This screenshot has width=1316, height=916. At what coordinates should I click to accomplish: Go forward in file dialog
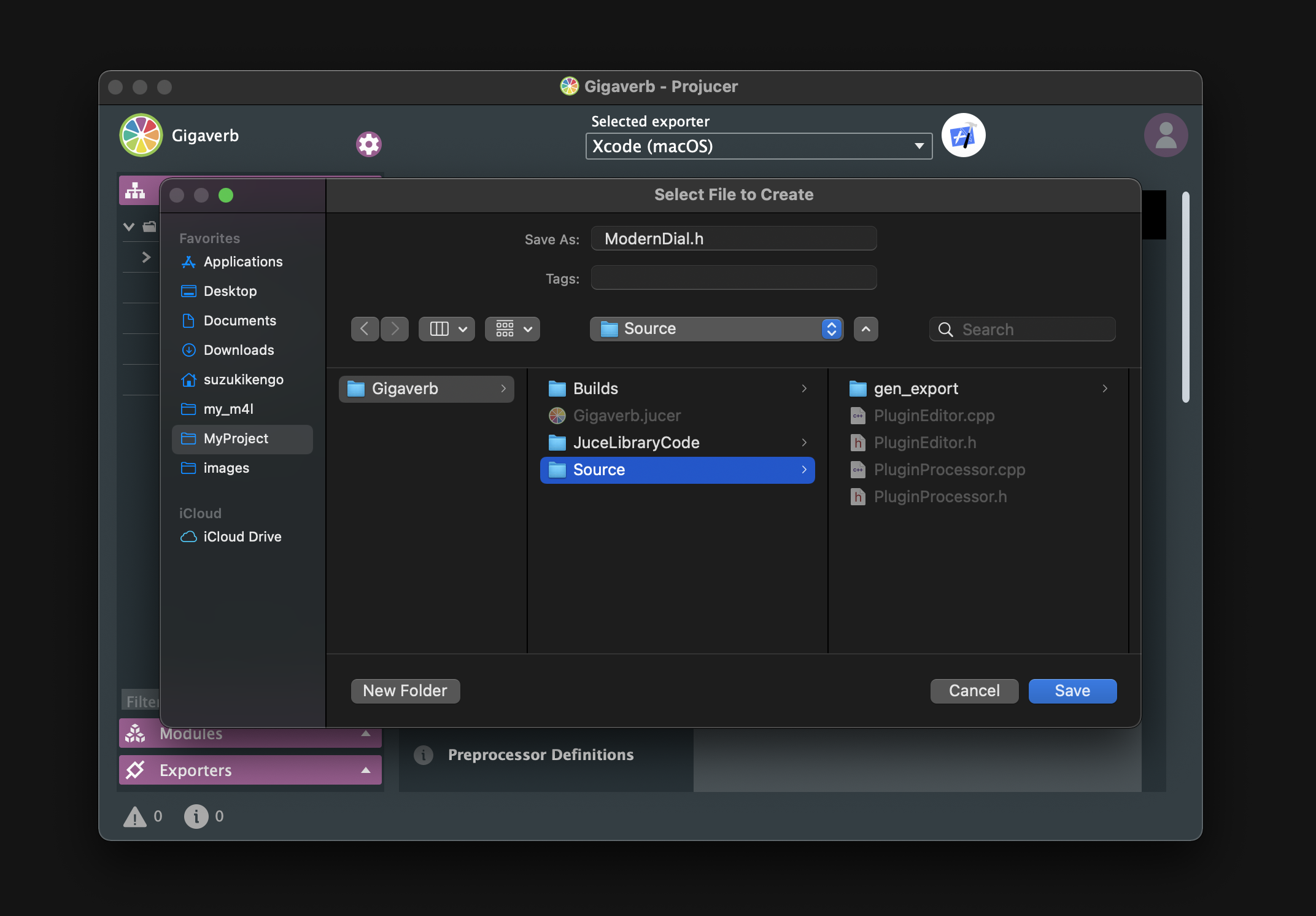point(395,329)
